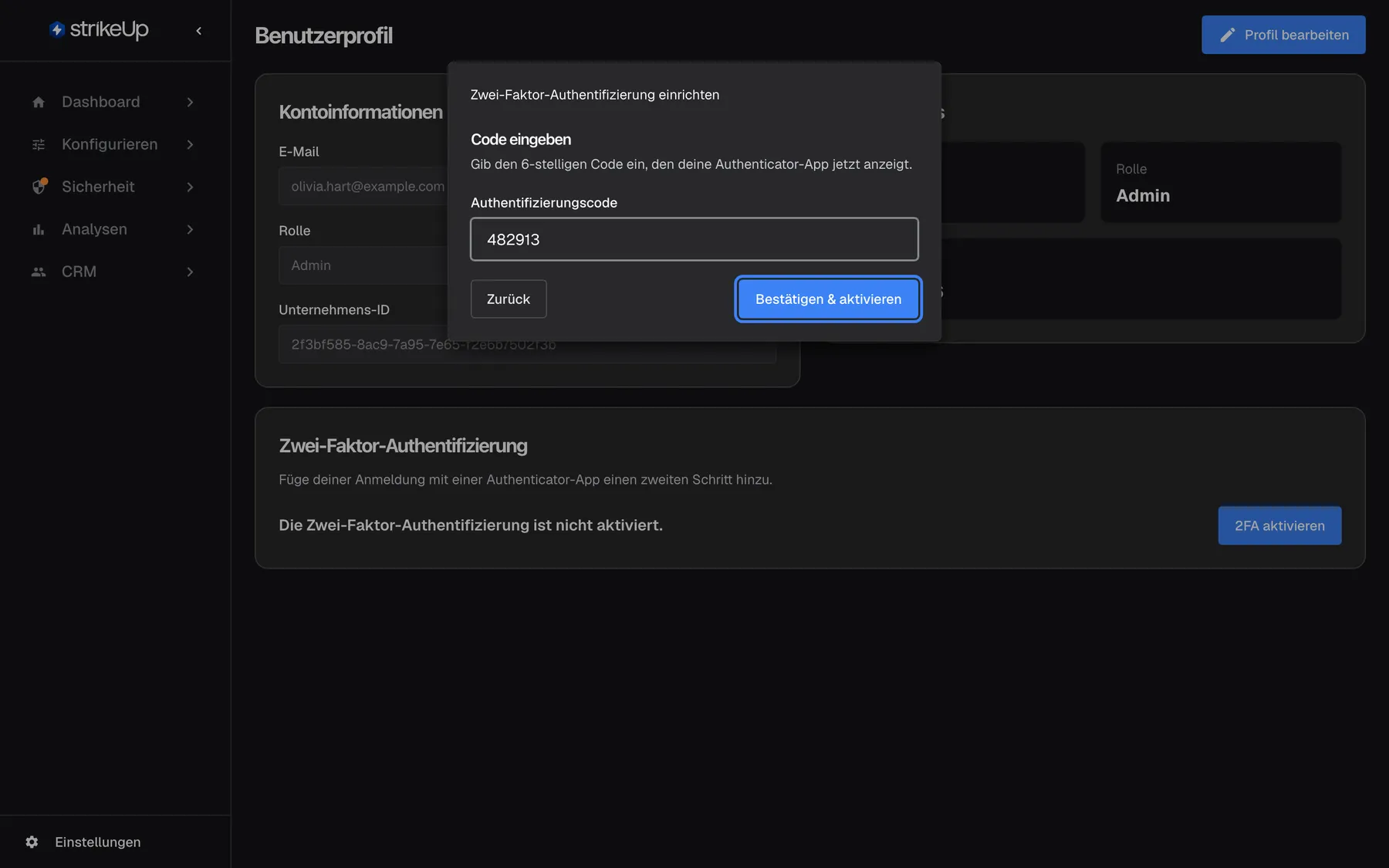Click Bestätigen & aktivieren button

point(828,299)
